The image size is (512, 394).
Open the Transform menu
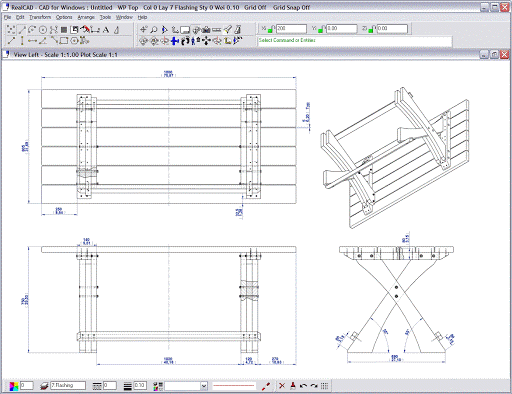tap(40, 17)
